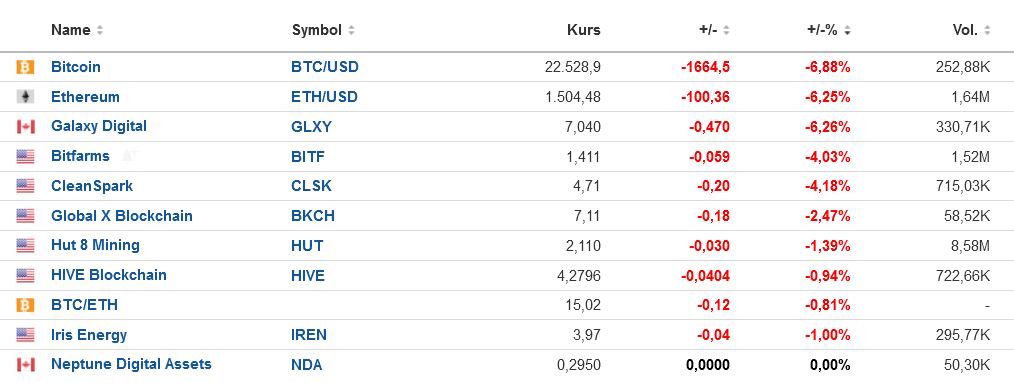Click the Bitcoin icon beside BTC/ETH
1014x383 pixels.
25,305
